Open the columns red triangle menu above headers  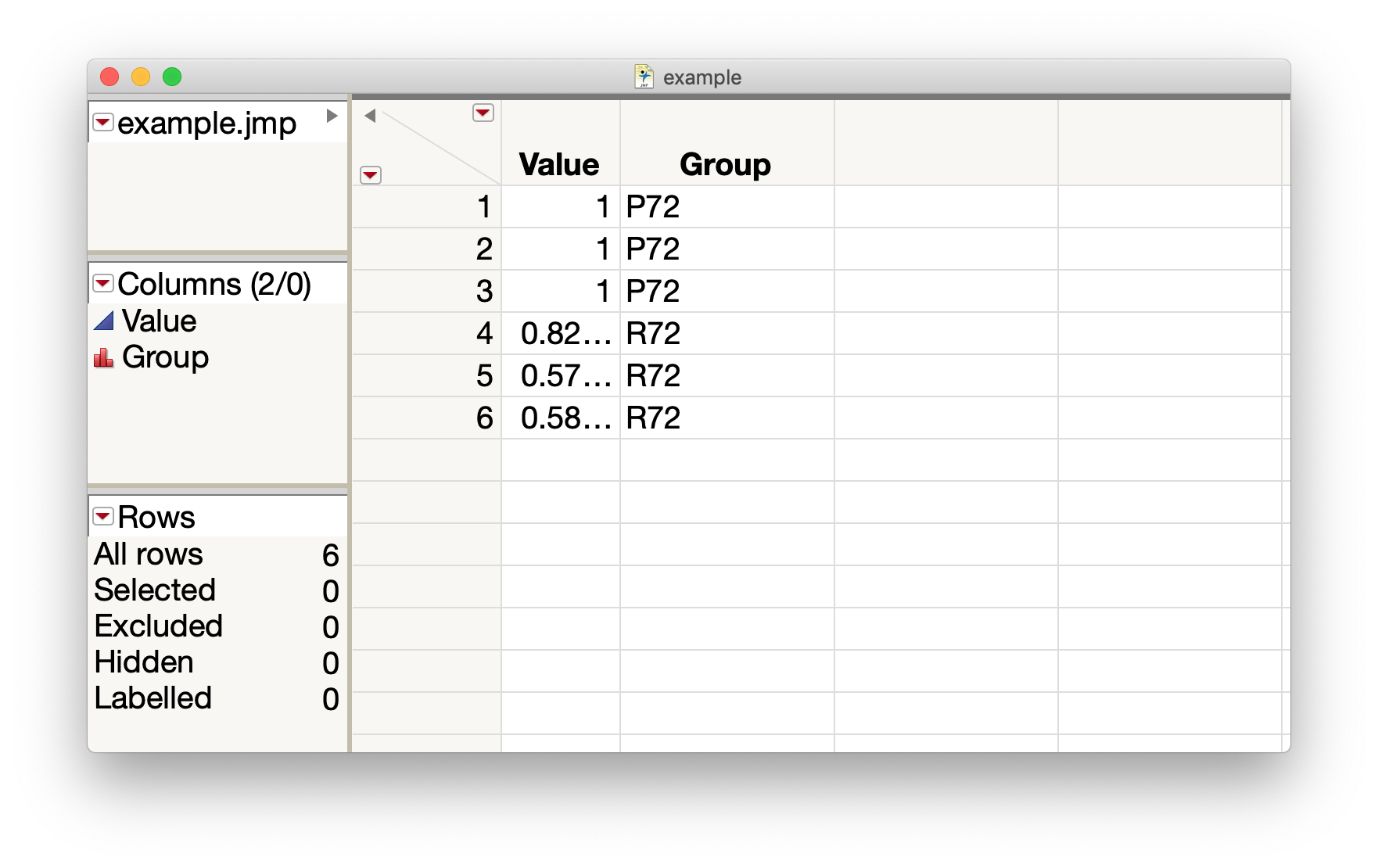click(483, 113)
